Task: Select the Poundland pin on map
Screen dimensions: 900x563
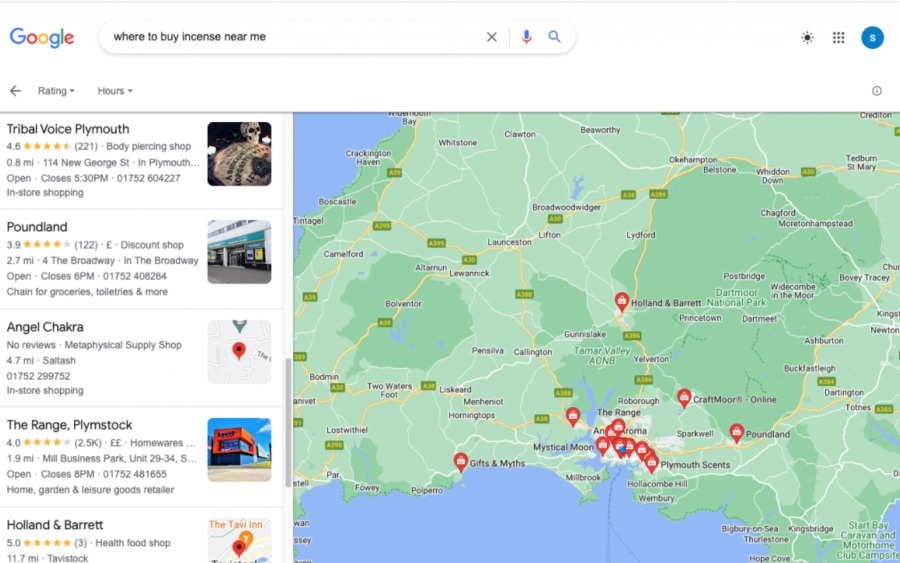Action: 737,432
